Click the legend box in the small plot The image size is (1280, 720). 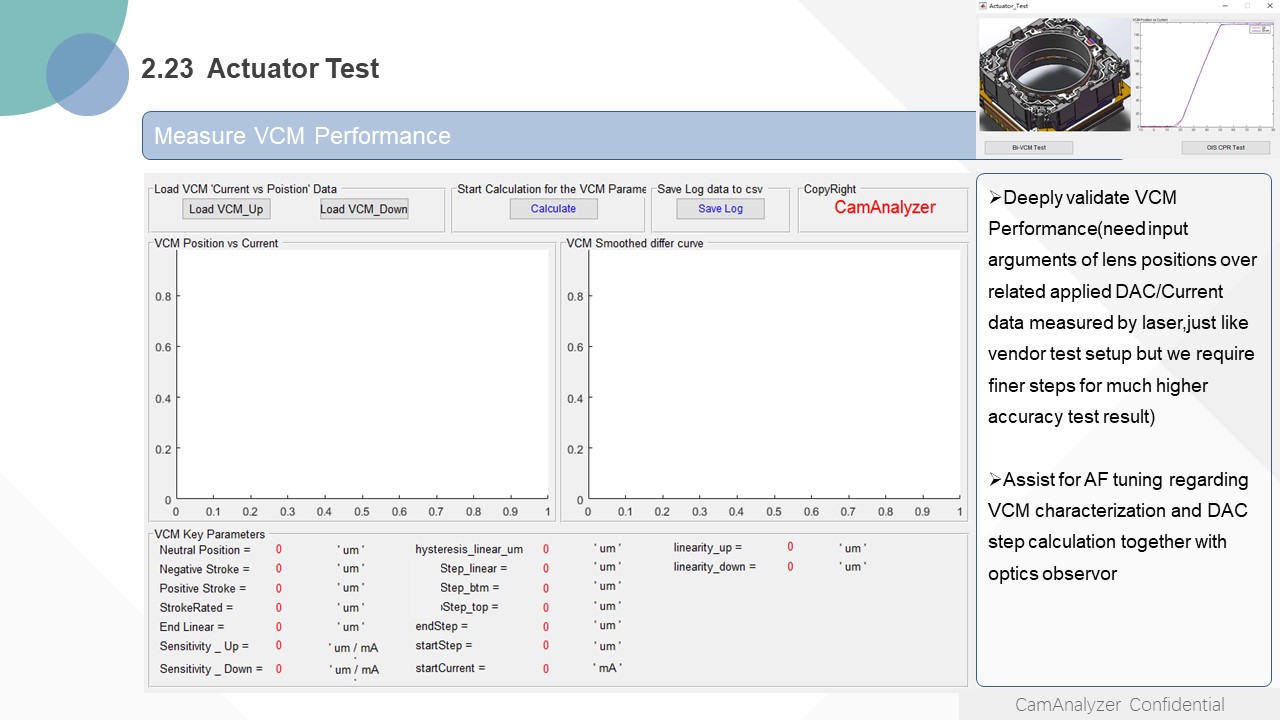[x=1260, y=30]
